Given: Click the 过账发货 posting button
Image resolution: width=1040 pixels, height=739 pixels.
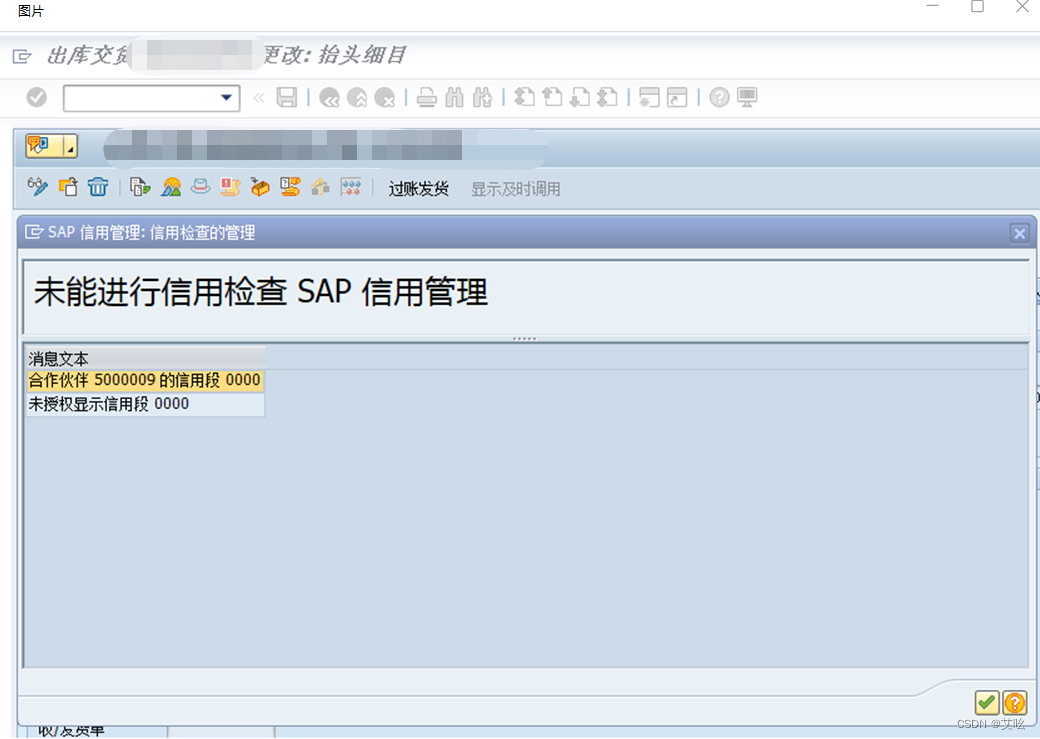Looking at the screenshot, I should coord(419,189).
